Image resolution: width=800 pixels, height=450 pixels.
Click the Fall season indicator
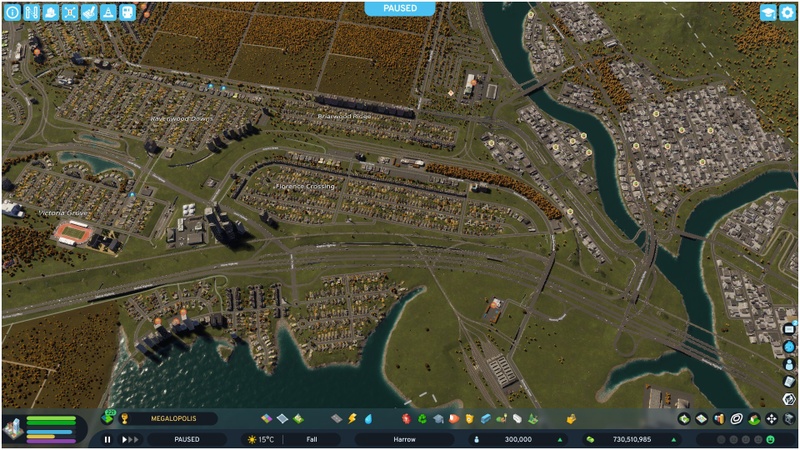tap(312, 439)
